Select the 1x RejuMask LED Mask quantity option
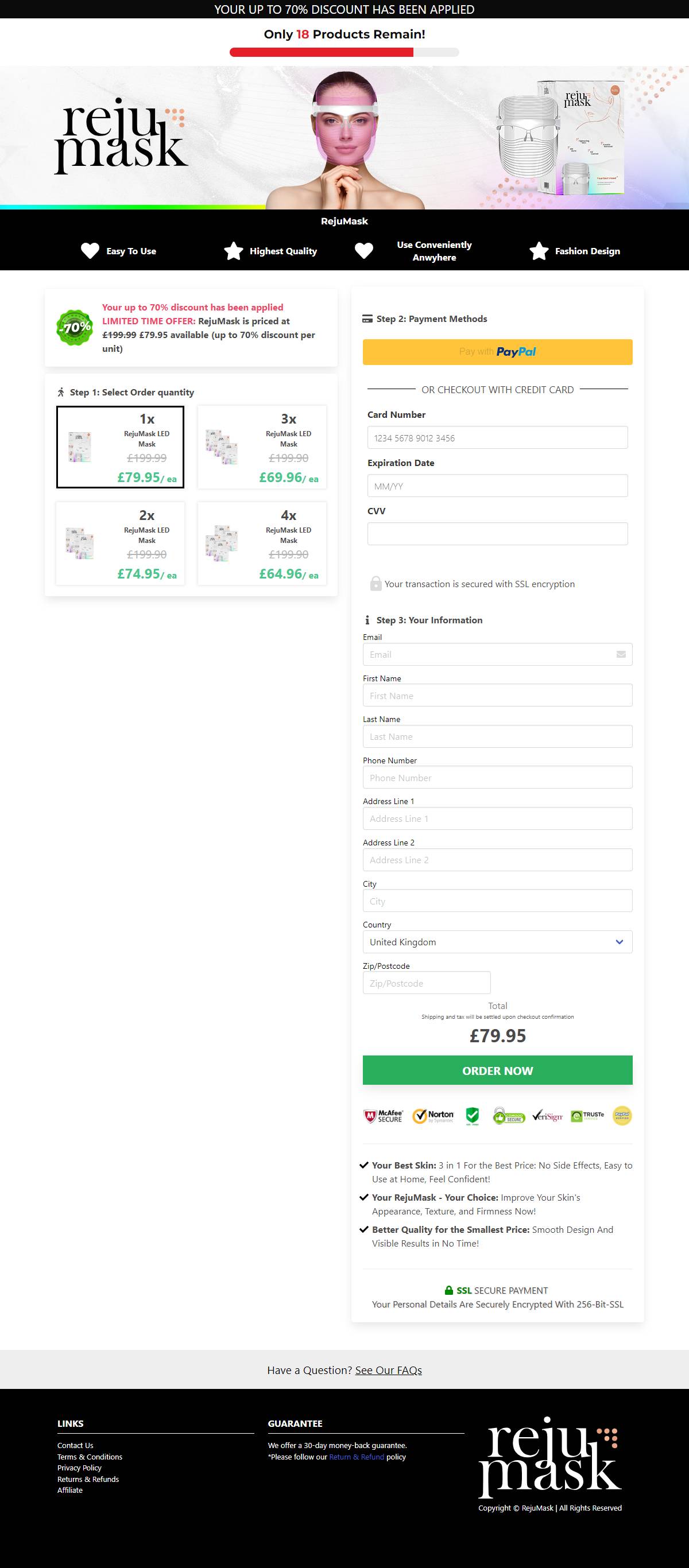This screenshot has height=1568, width=689. click(x=120, y=448)
